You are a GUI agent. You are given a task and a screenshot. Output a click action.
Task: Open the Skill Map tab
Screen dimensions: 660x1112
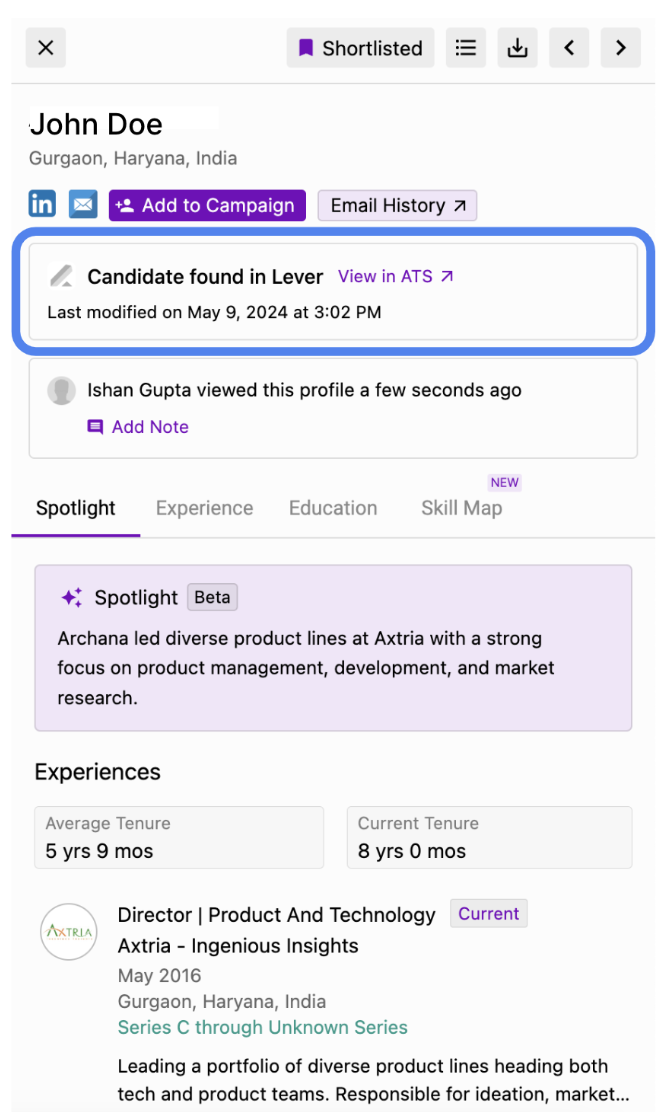click(x=462, y=508)
